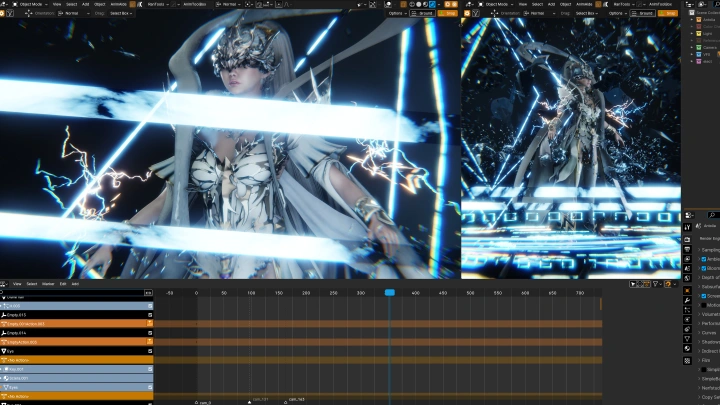Click Only Show Selected filter in timeline header
This screenshot has width=720, height=405.
point(633,284)
